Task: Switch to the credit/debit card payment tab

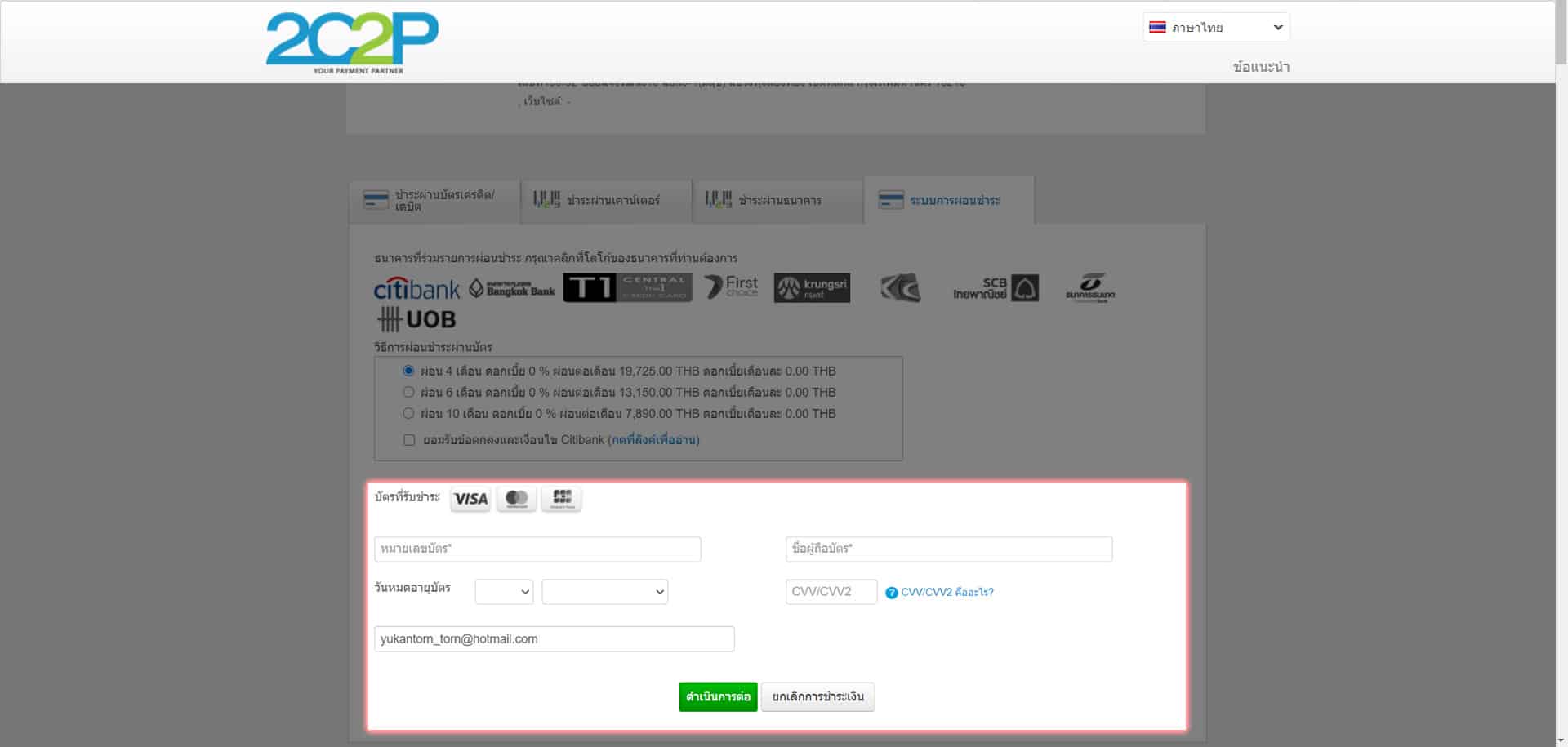Action: (434, 200)
